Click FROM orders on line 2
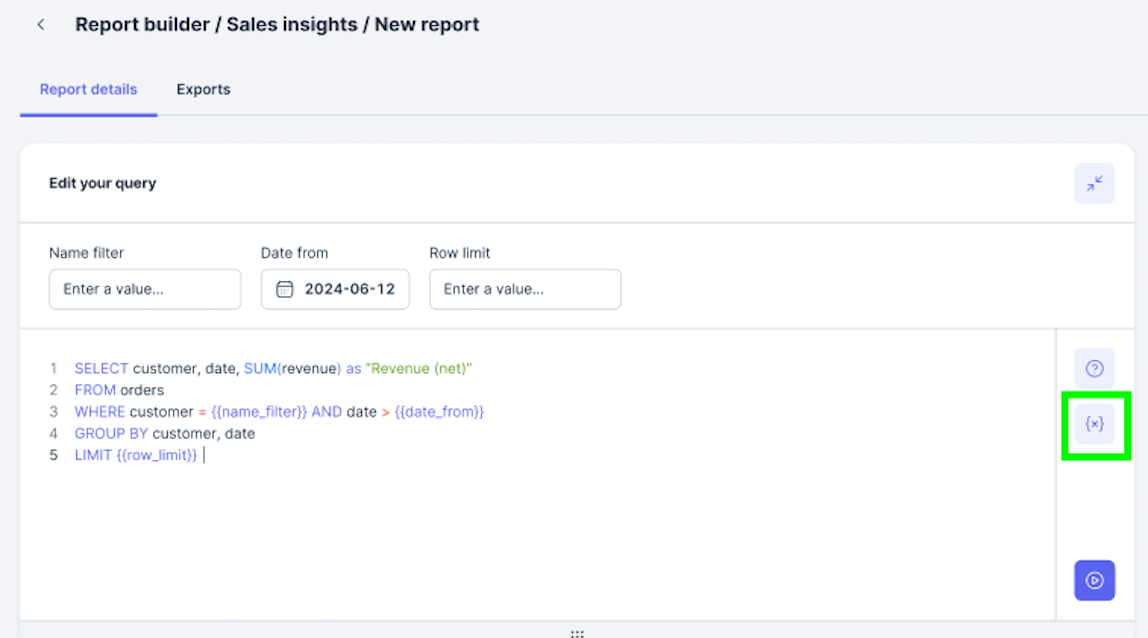The width and height of the screenshot is (1148, 638). click(118, 390)
